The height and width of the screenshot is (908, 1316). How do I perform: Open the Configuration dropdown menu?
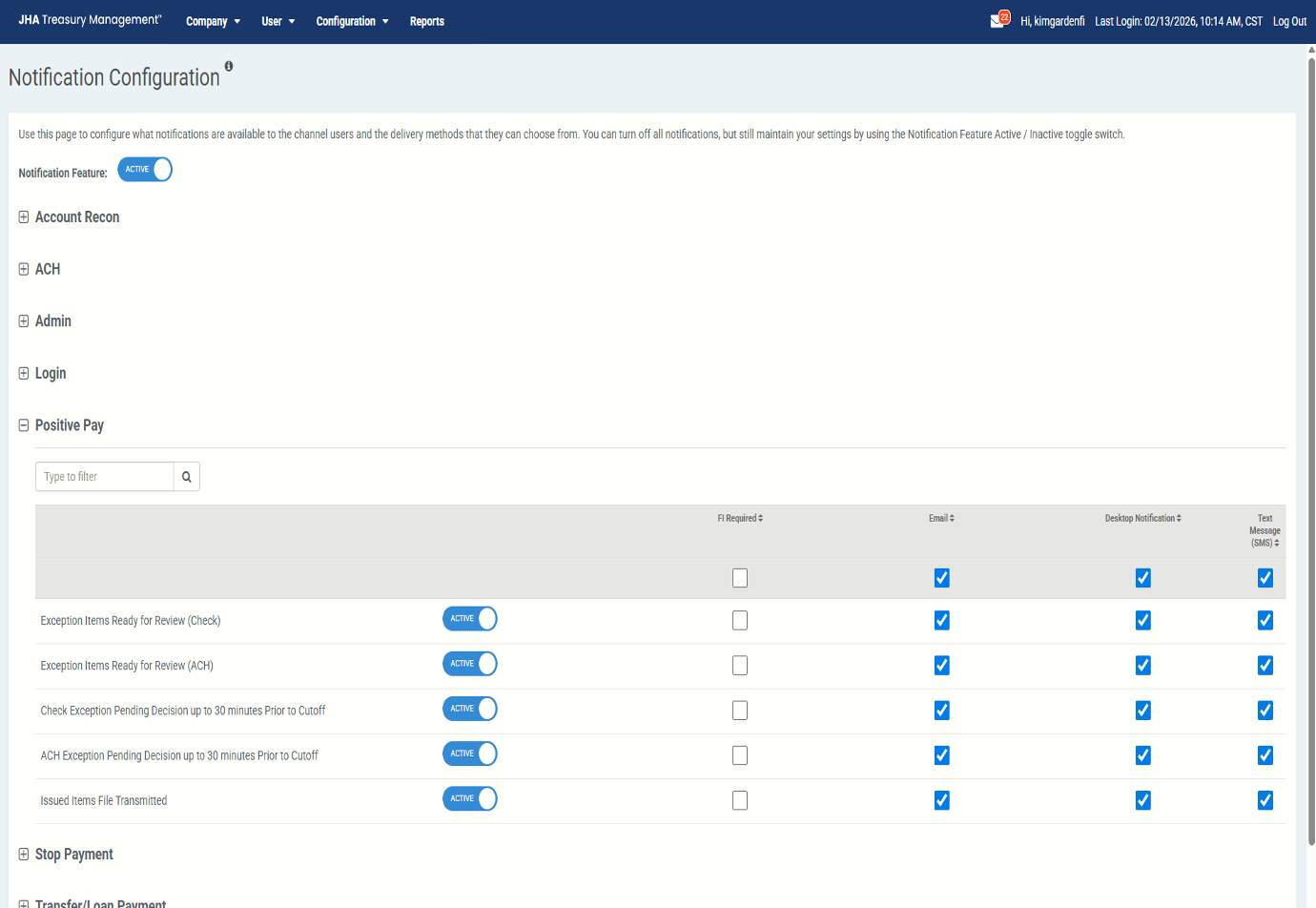[x=352, y=21]
